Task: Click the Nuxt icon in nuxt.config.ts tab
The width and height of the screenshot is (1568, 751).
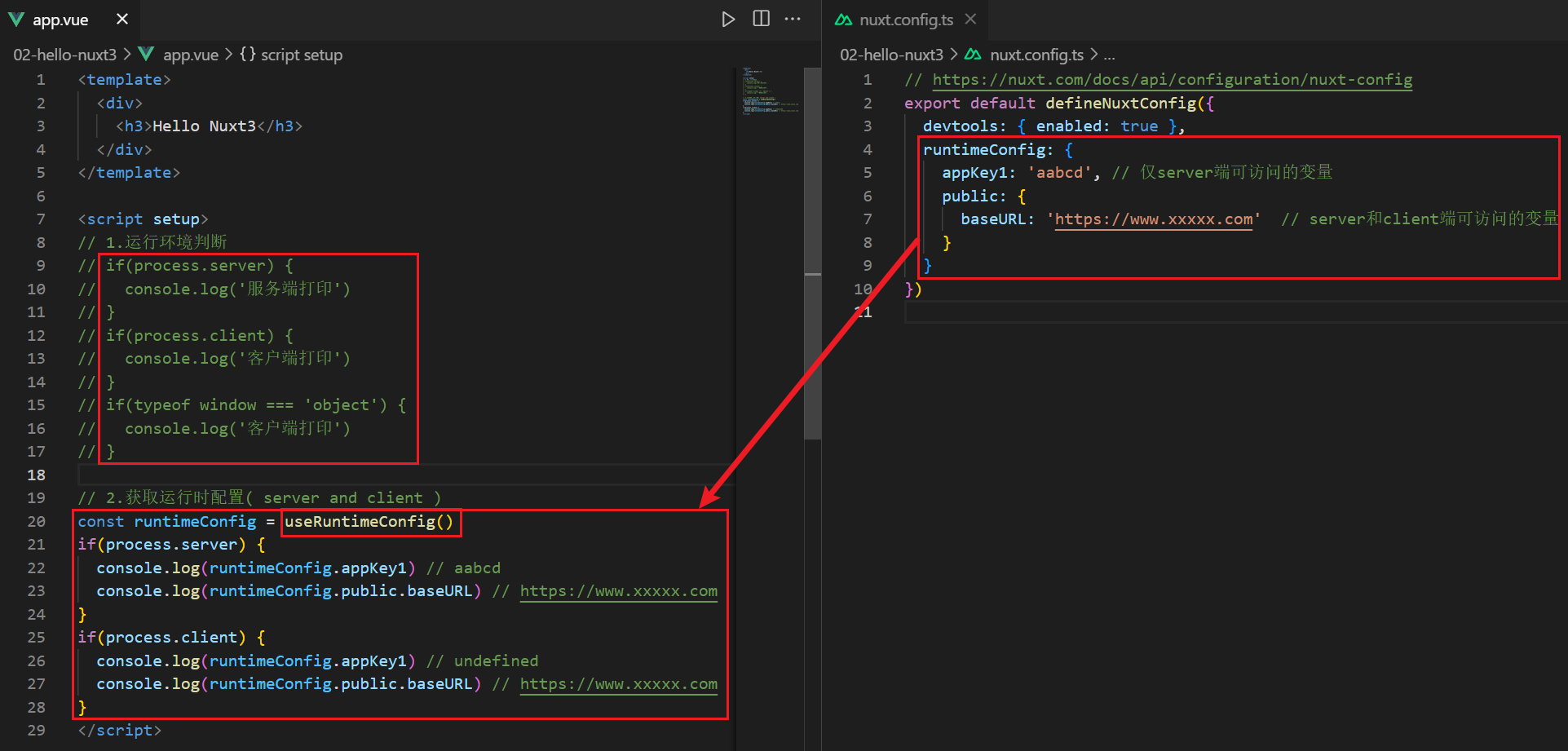Action: click(844, 20)
